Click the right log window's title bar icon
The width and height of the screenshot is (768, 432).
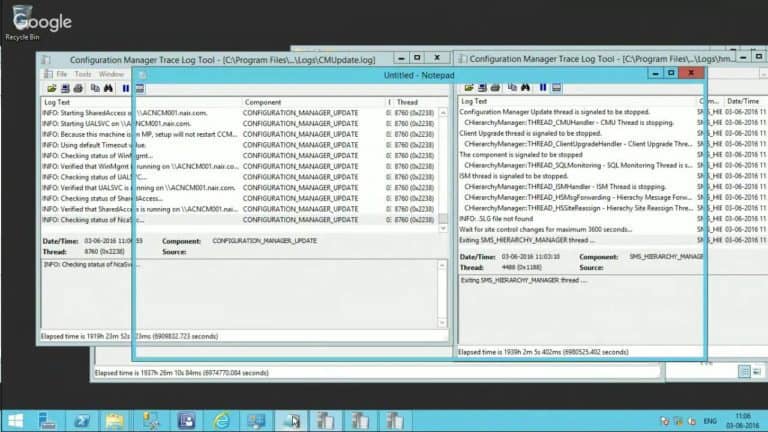pos(463,59)
